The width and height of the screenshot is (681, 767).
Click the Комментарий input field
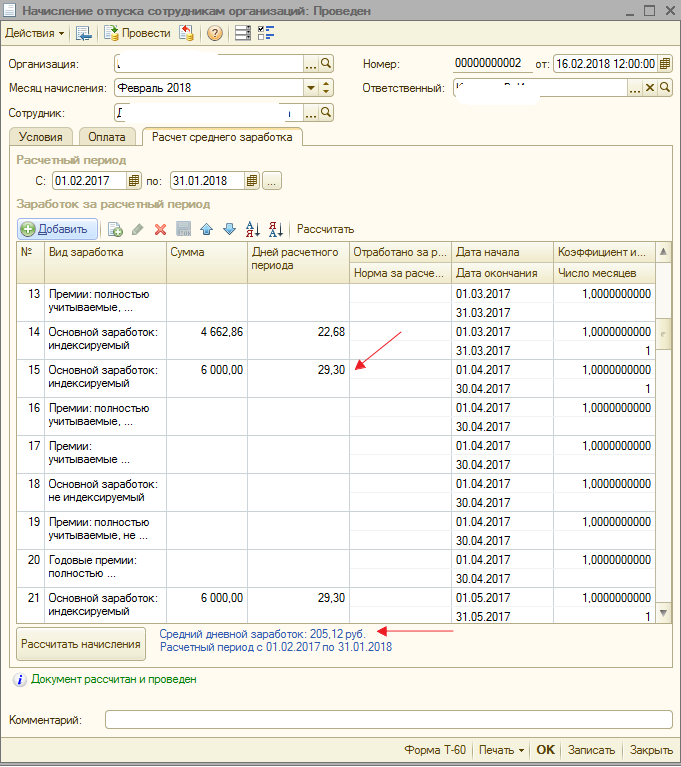(388, 720)
